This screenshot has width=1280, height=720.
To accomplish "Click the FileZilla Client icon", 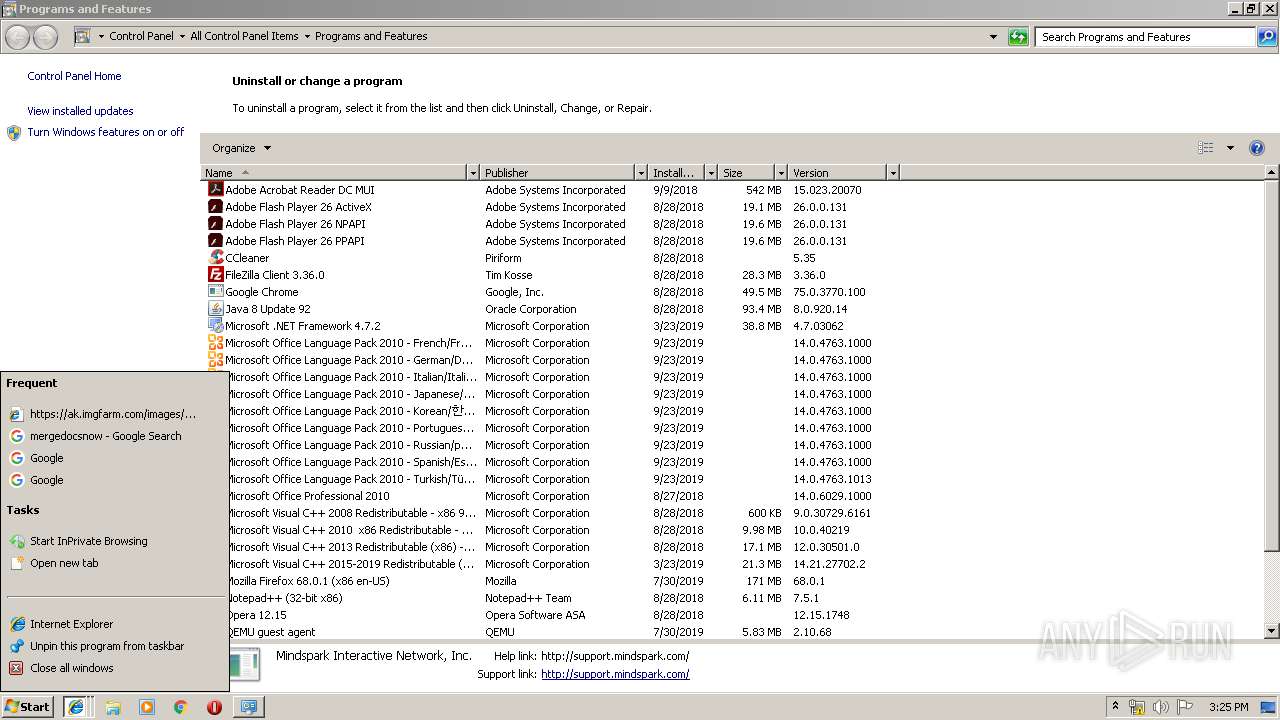I will [215, 274].
